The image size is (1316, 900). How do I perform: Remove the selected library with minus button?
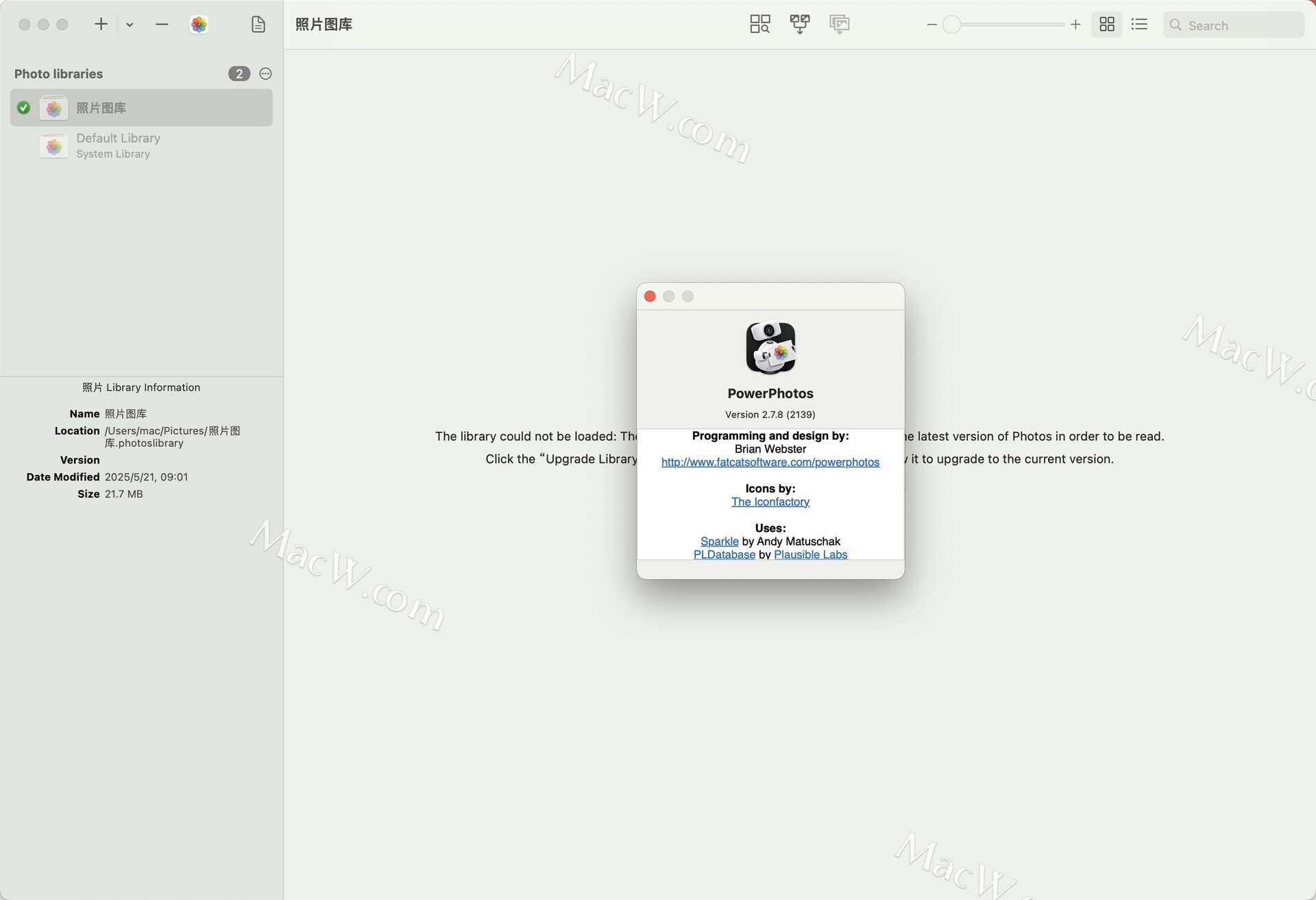click(162, 24)
